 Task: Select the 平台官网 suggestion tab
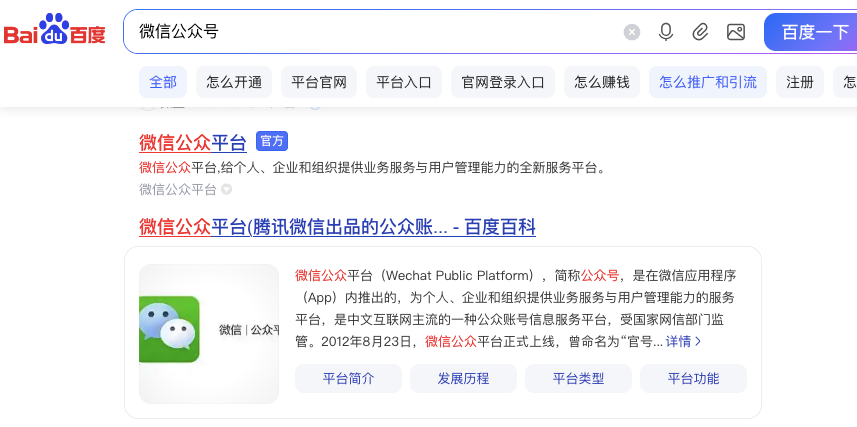[319, 83]
